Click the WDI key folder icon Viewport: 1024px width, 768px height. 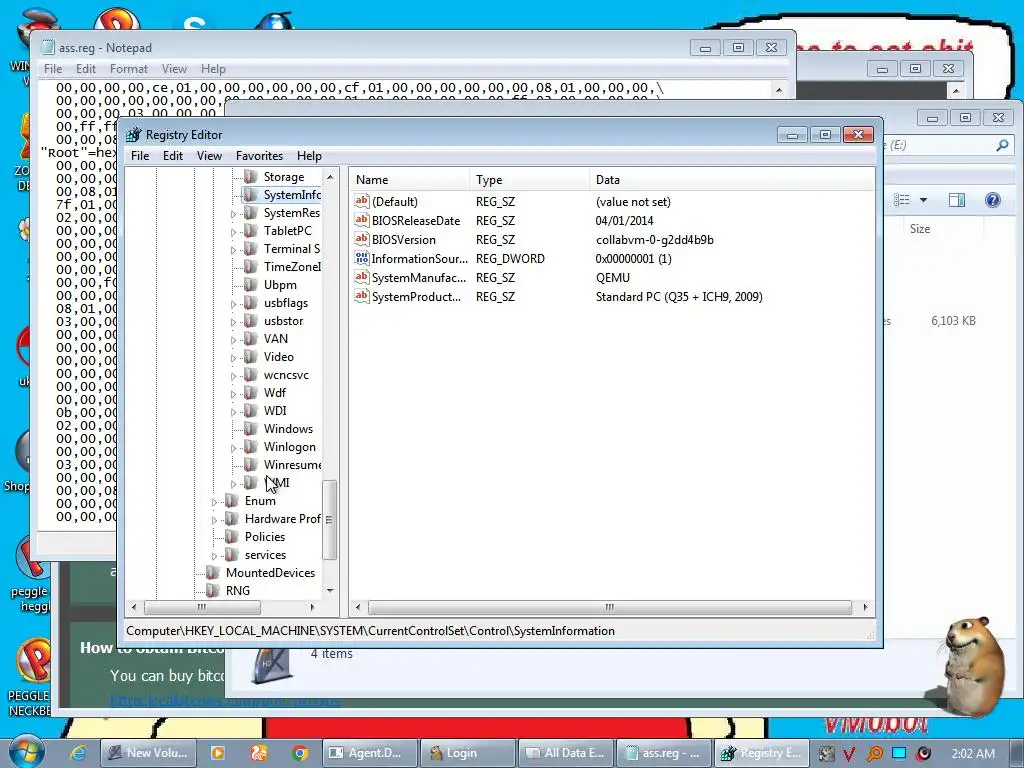point(250,411)
